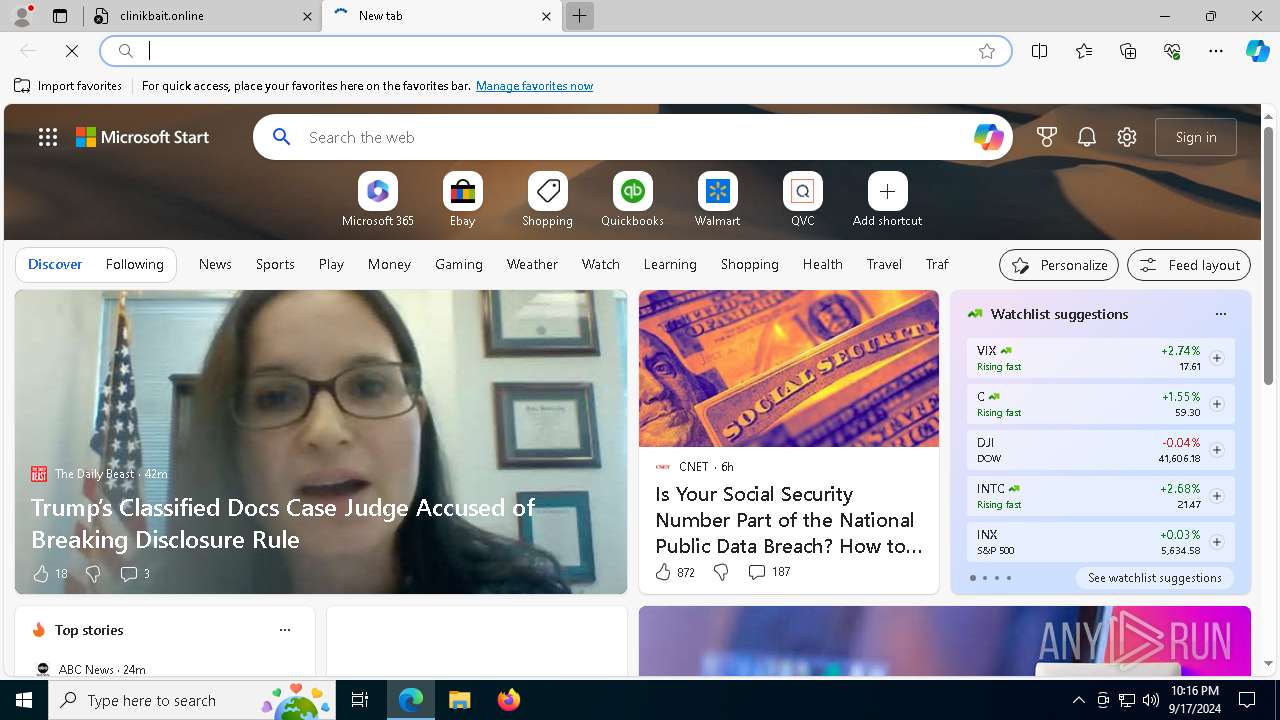Open the News feed category
Screen dimensions: 1280x720
tap(215, 264)
